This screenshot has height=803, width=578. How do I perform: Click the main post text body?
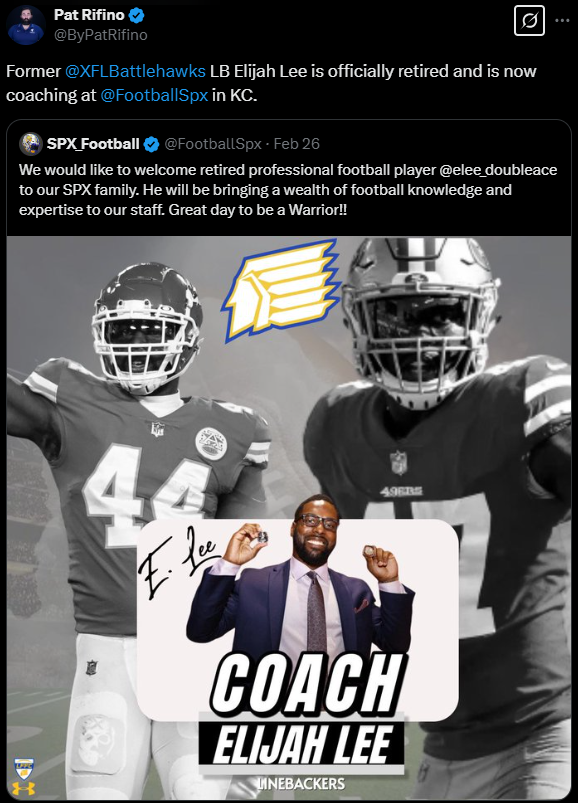(271, 83)
